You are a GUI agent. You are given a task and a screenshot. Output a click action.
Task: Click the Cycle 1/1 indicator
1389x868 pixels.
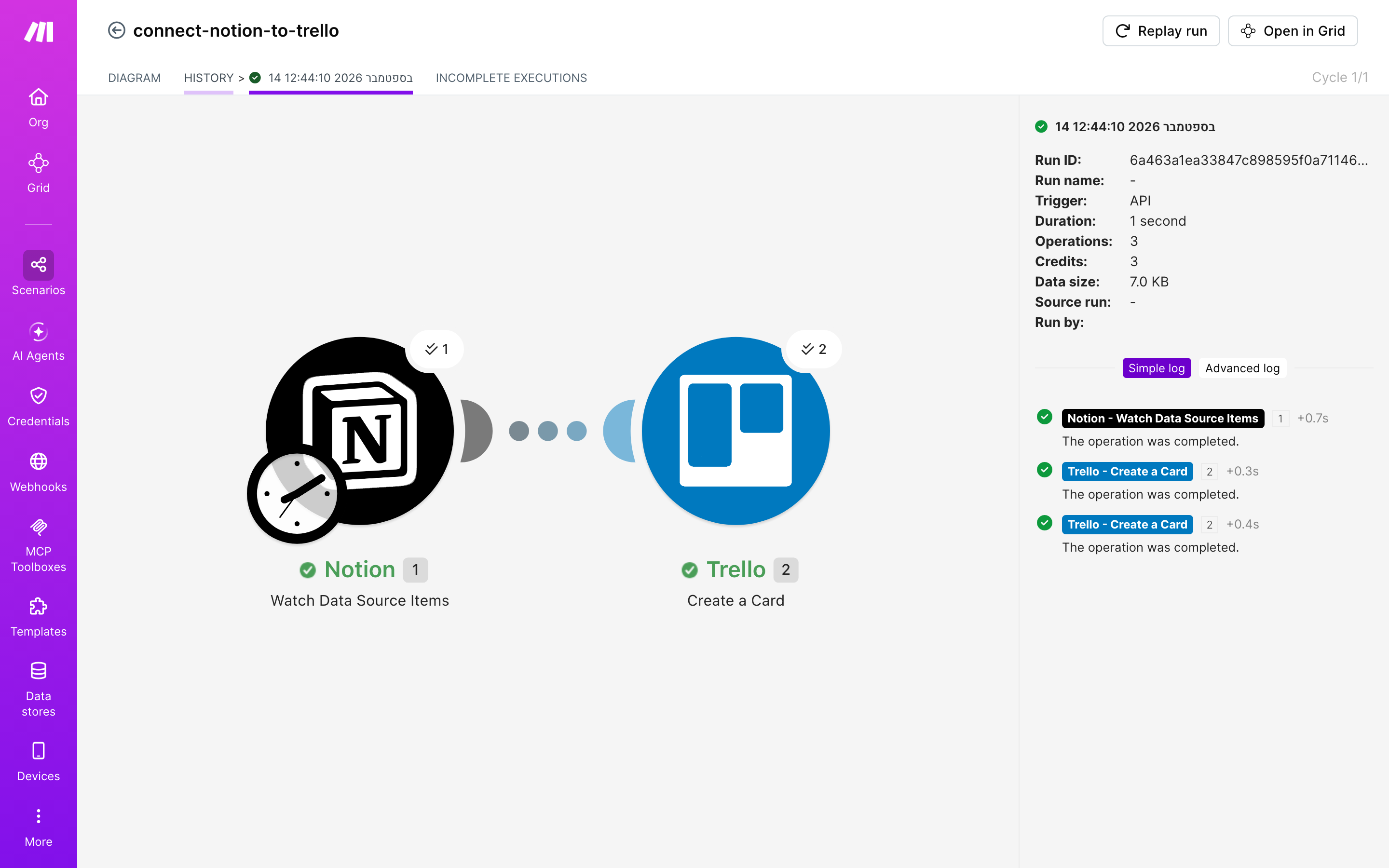pos(1340,78)
